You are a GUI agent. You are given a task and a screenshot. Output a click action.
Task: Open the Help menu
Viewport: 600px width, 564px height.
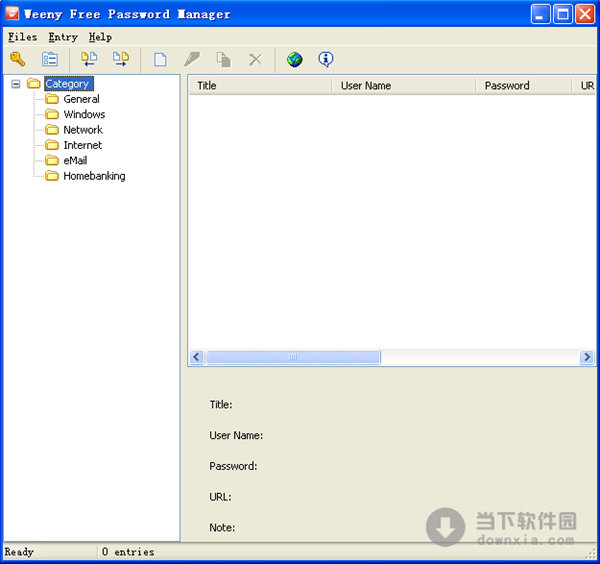[100, 37]
